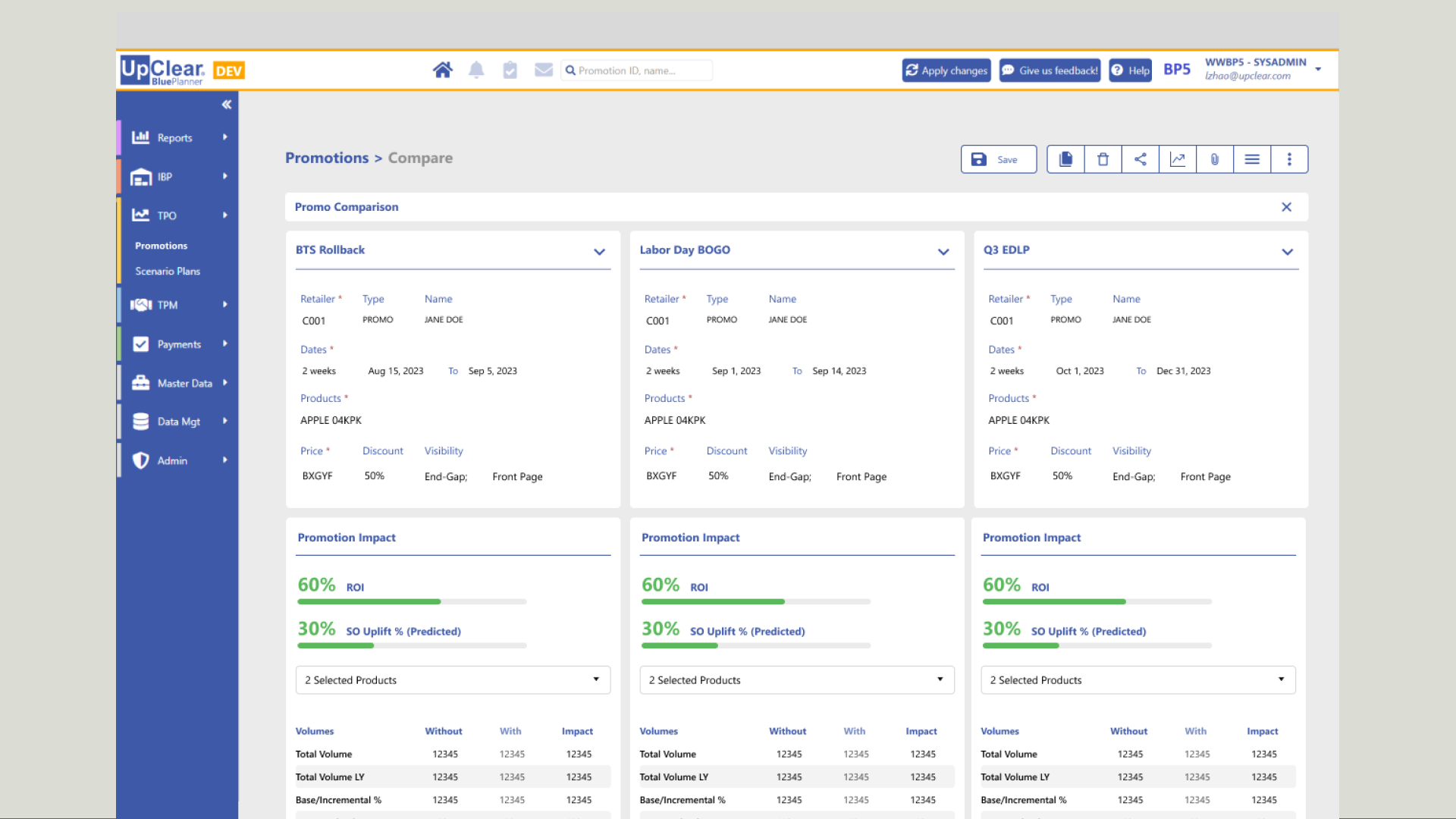The image size is (1456, 819).
Task: Open BTS Rollback Selected Products dropdown
Action: (453, 680)
